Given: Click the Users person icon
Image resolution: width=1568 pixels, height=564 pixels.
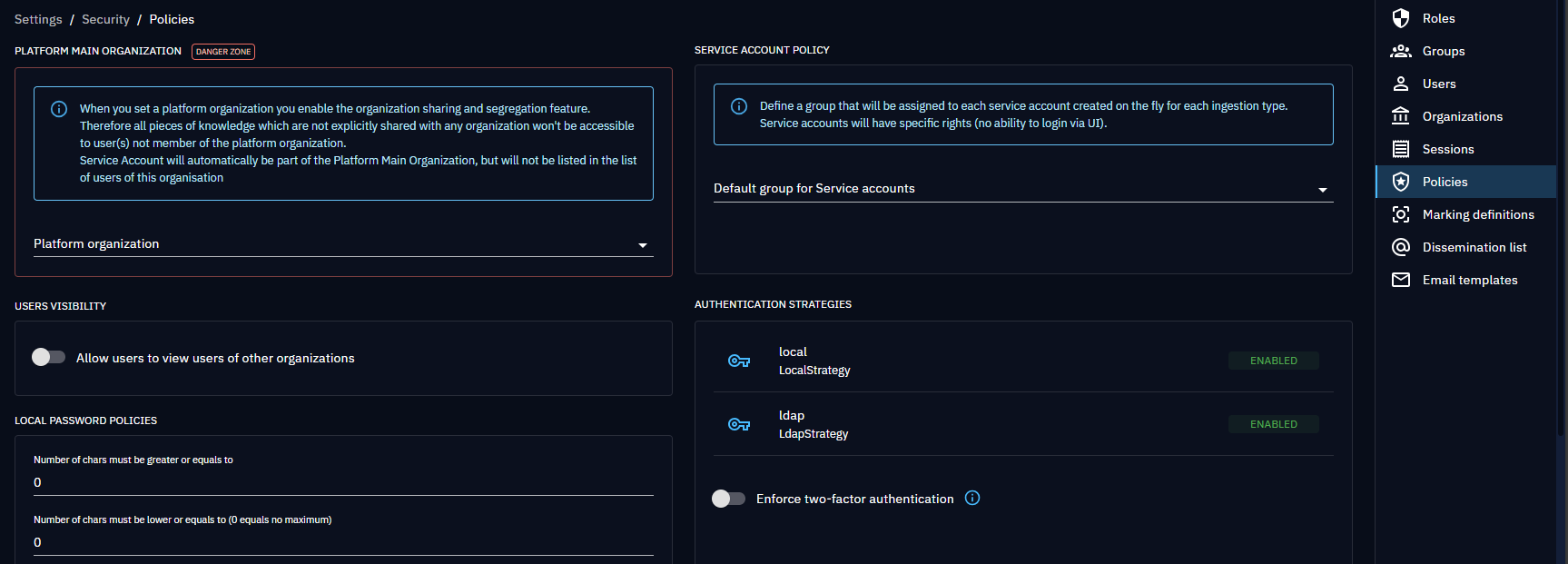Looking at the screenshot, I should 1401,84.
